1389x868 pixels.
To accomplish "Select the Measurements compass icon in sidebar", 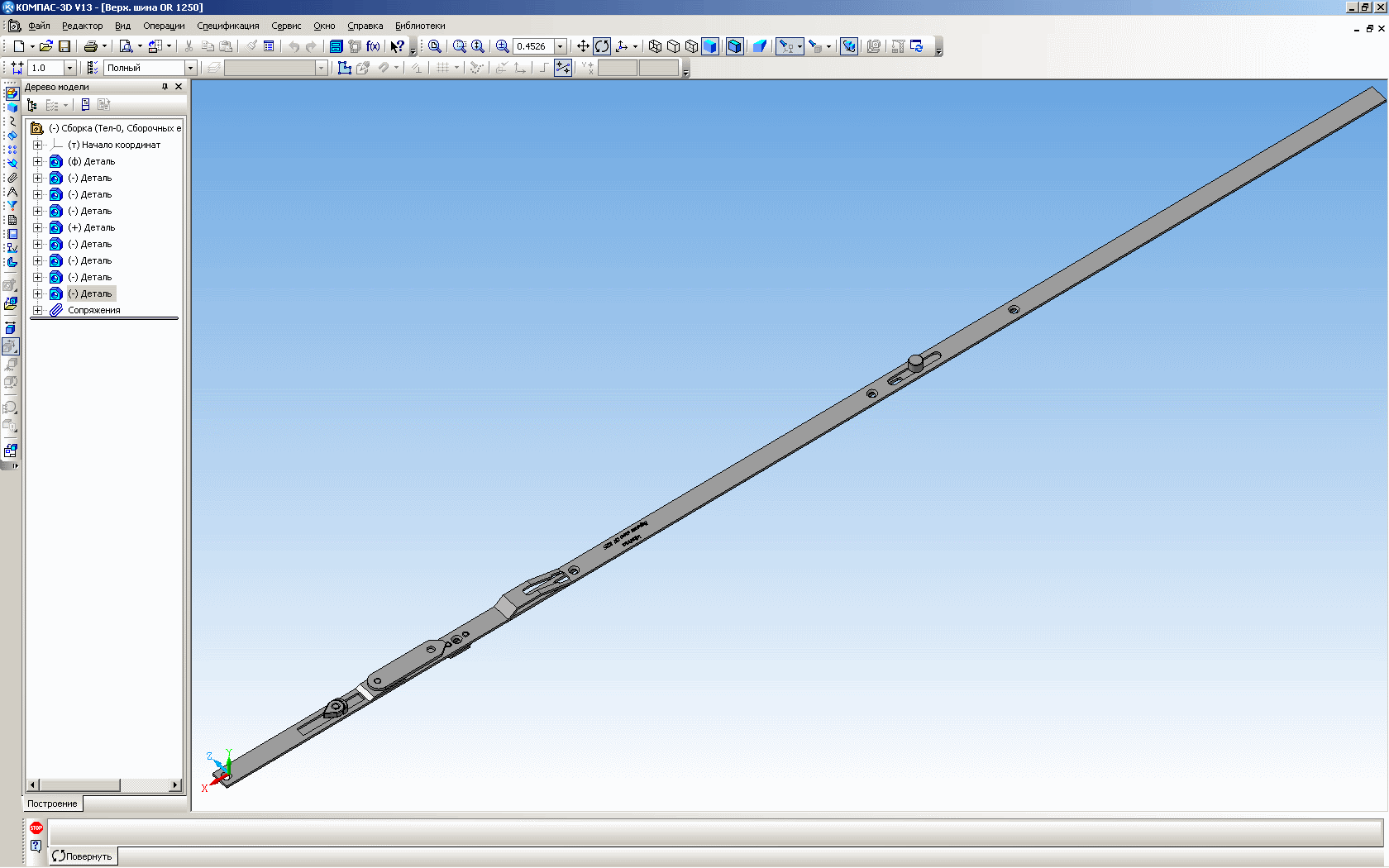I will pyautogui.click(x=12, y=192).
